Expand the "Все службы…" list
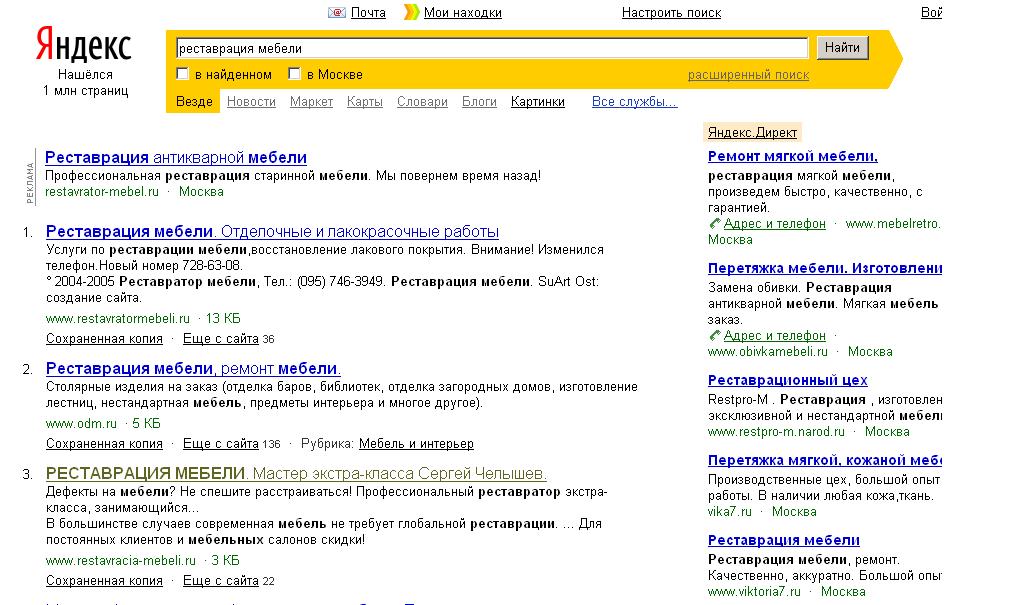Image resolution: width=1022 pixels, height=605 pixels. (x=634, y=102)
